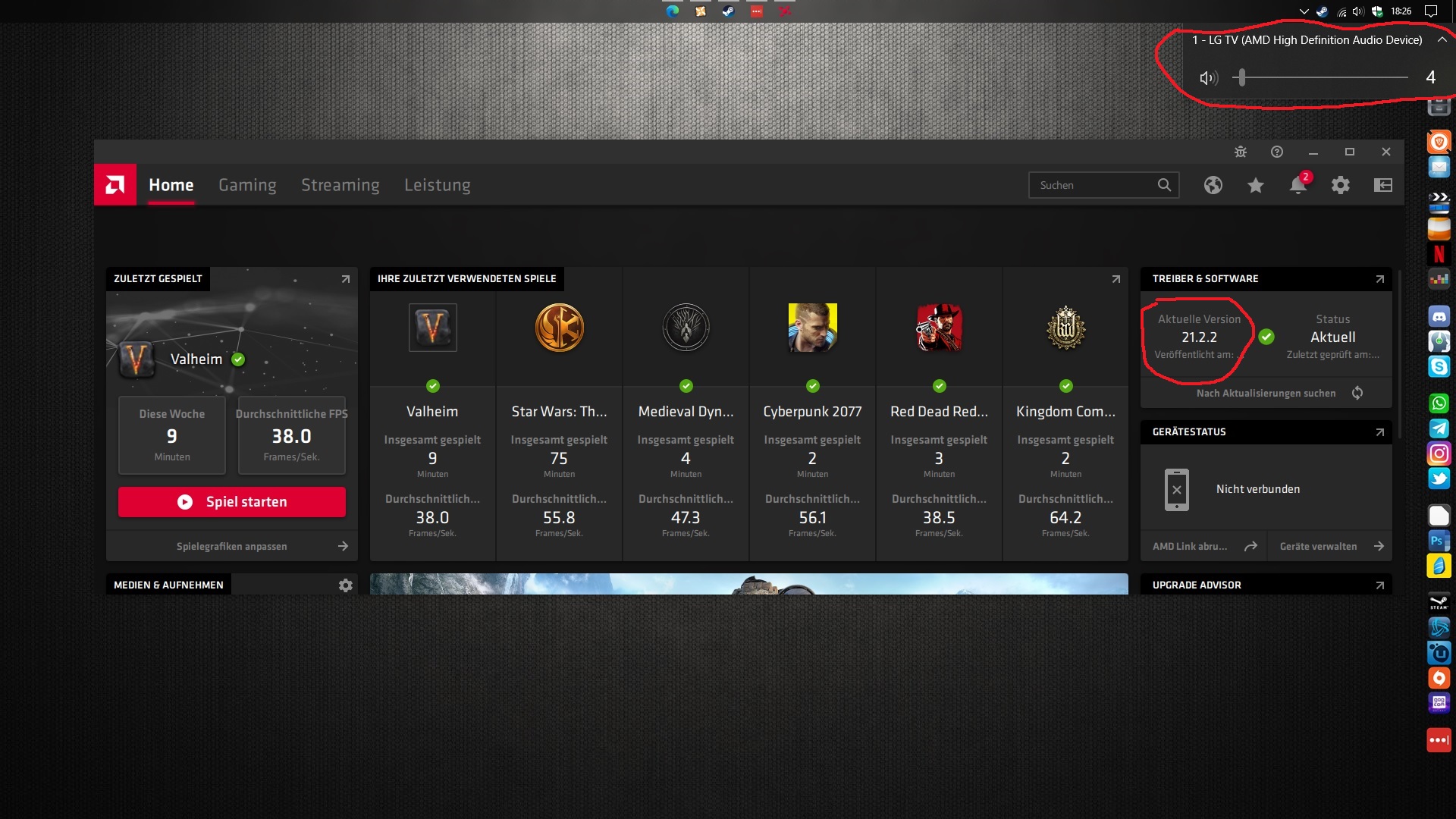Click the Nicht verbunden status text
The image size is (1456, 819).
point(1258,489)
